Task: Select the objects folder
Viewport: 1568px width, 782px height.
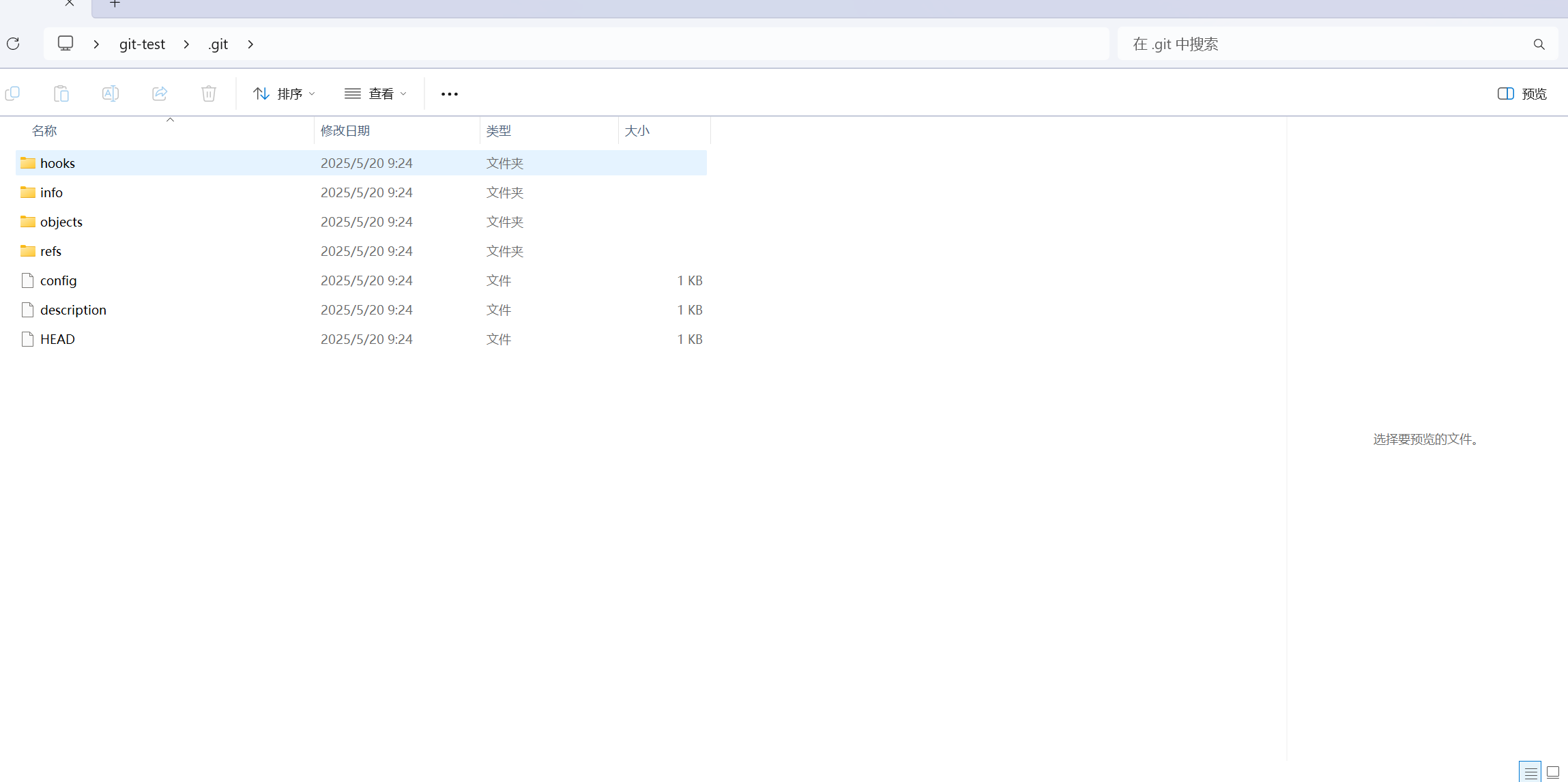Action: (61, 222)
